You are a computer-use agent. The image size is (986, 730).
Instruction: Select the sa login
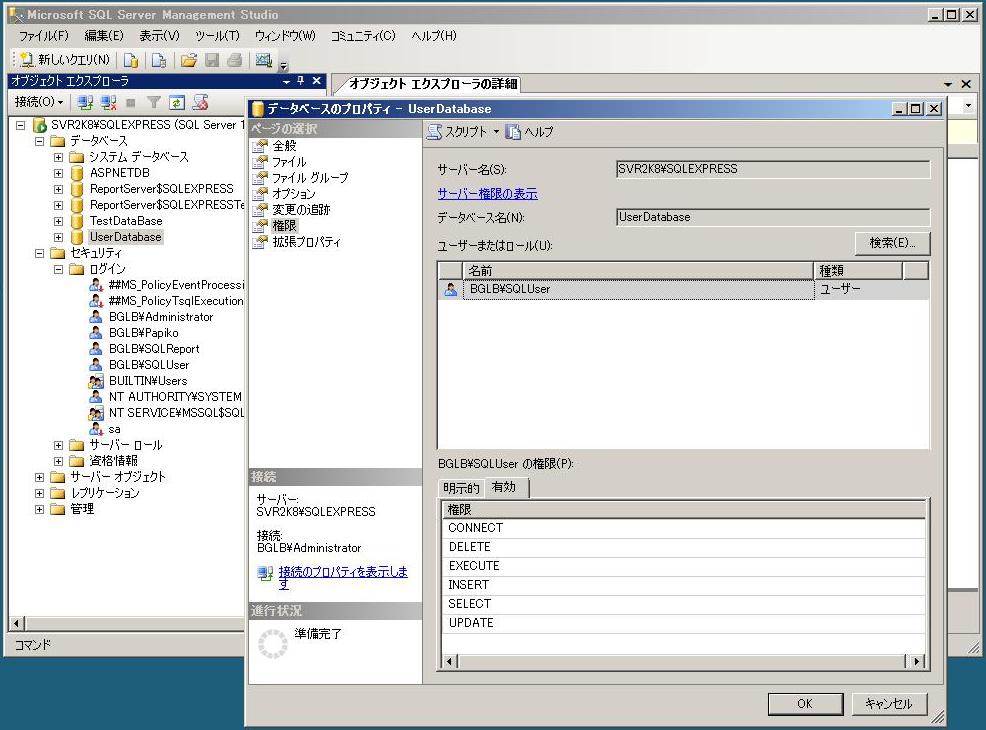114,429
